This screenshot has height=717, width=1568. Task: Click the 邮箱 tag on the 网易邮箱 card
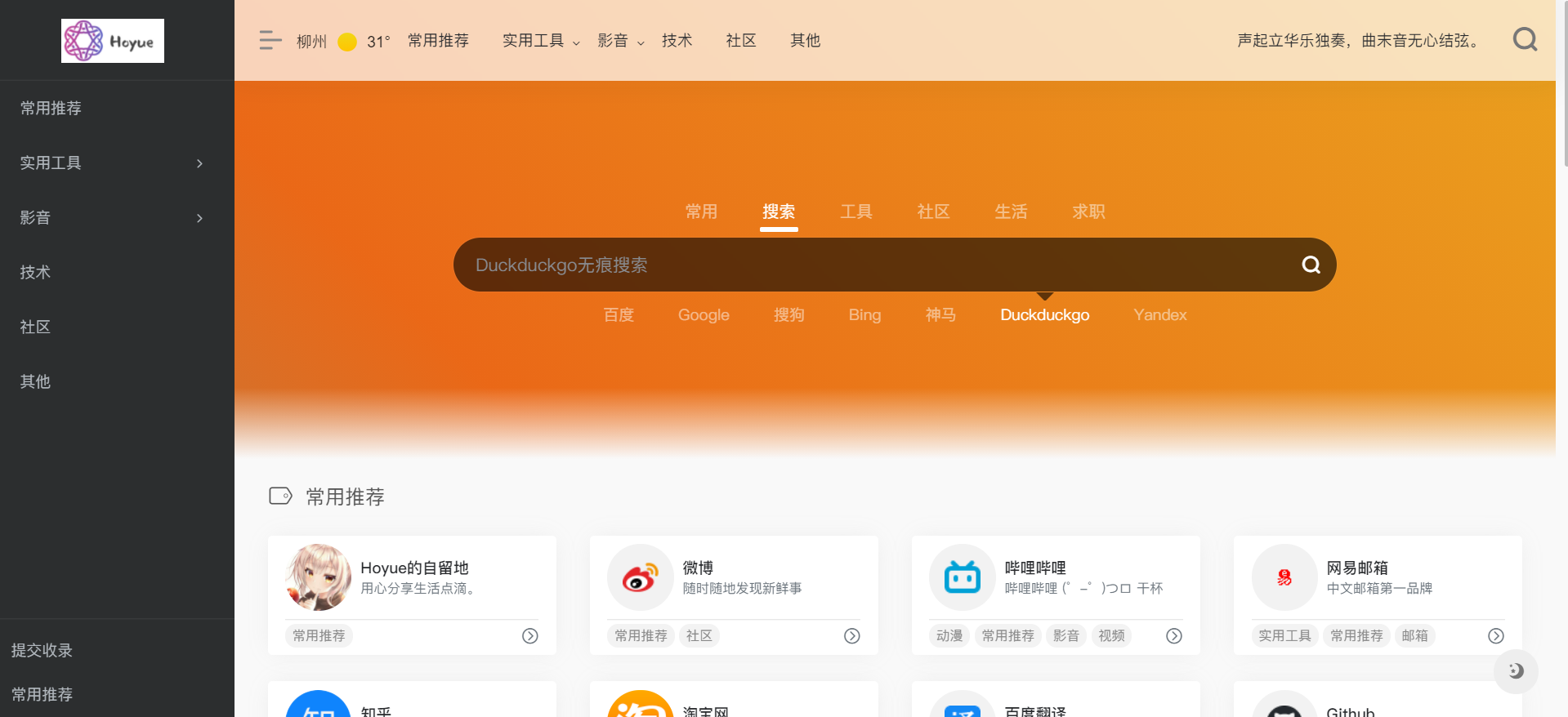click(x=1414, y=636)
